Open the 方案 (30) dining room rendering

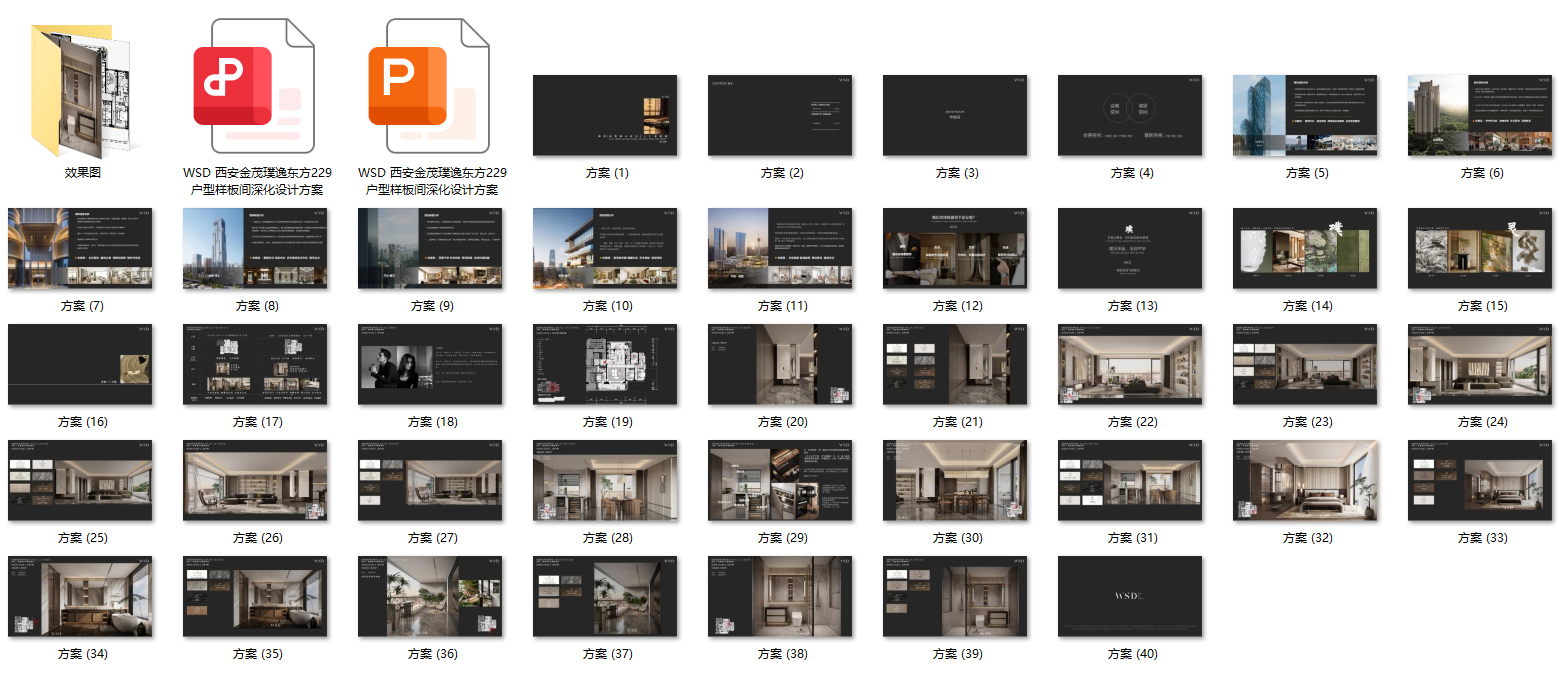pos(954,480)
